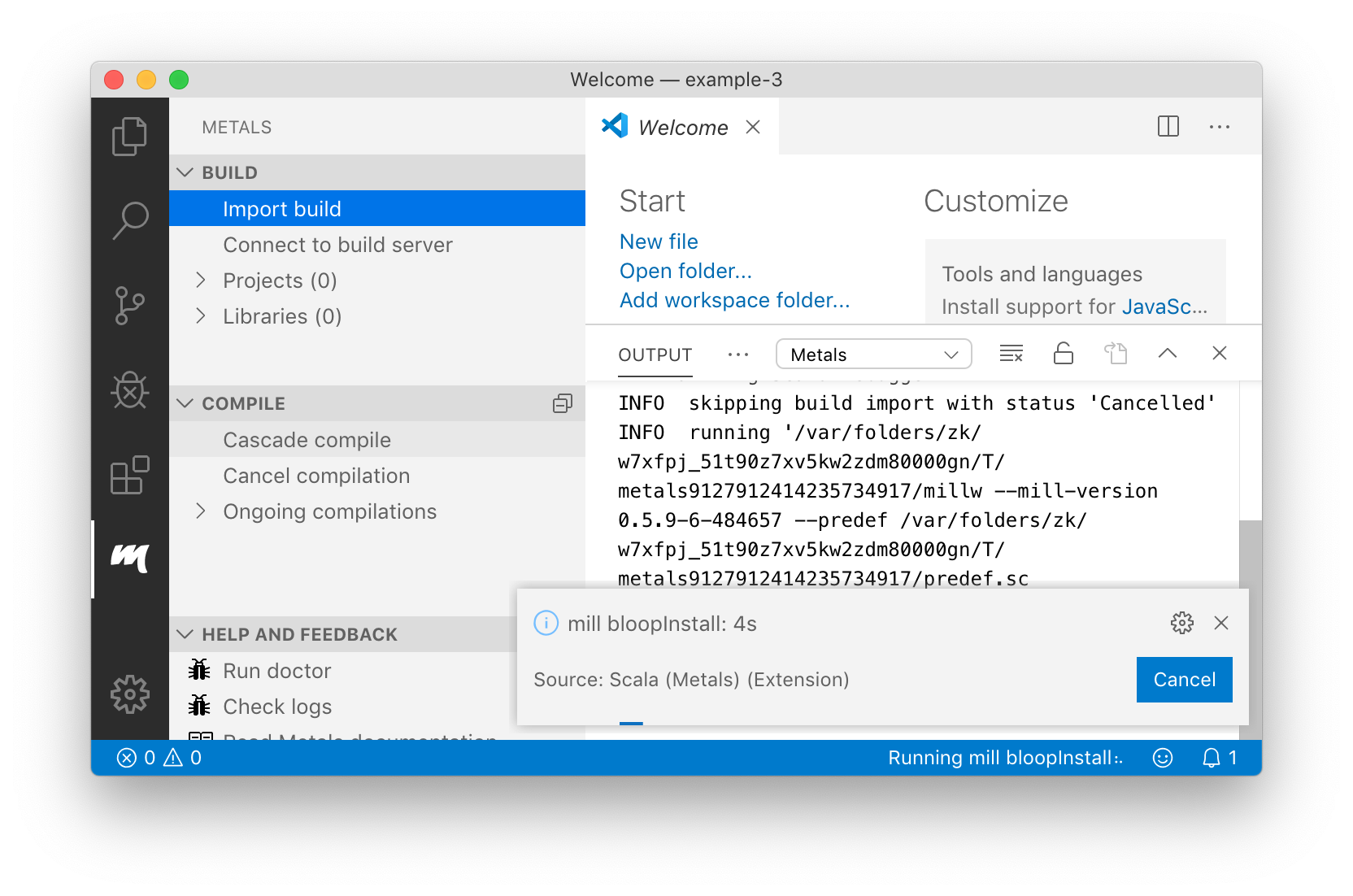Click the Customize heading
Image resolution: width=1353 pixels, height=896 pixels.
point(996,201)
